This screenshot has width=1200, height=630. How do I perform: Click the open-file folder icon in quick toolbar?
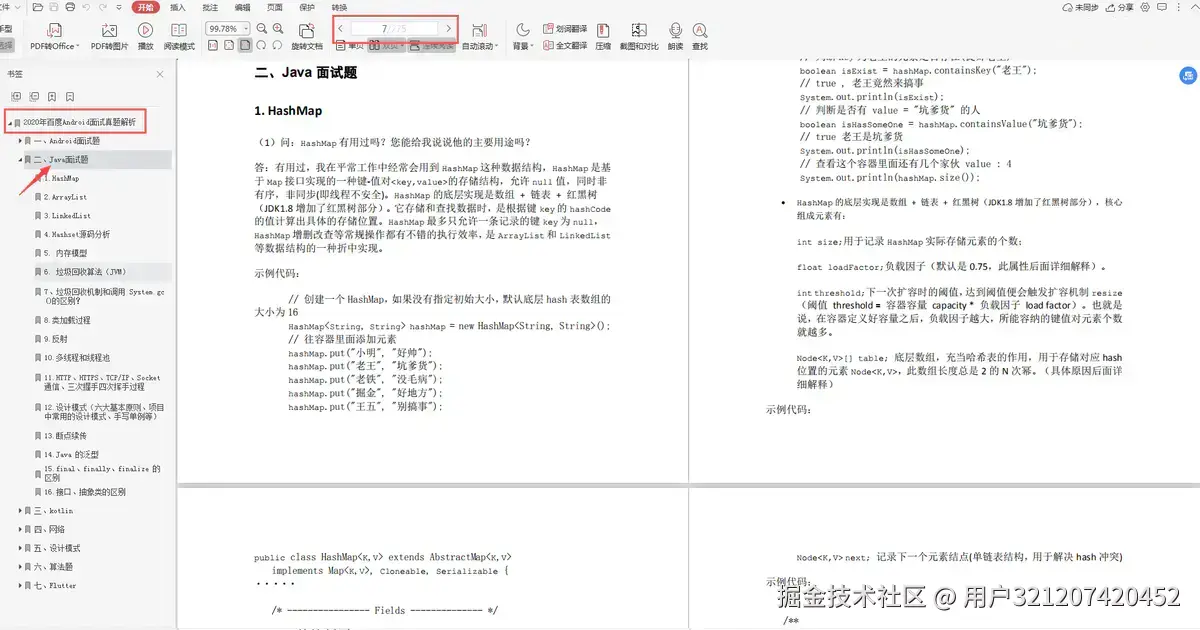tap(37, 7)
